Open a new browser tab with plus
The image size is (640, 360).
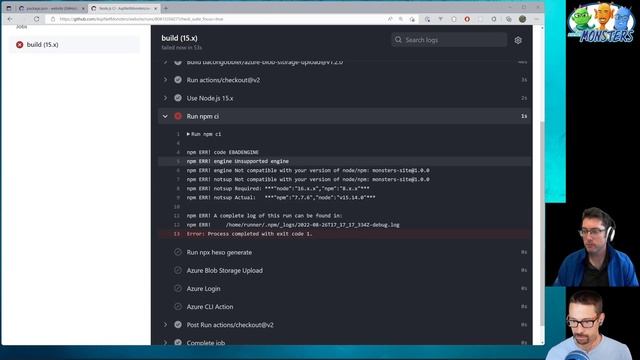click(165, 8)
